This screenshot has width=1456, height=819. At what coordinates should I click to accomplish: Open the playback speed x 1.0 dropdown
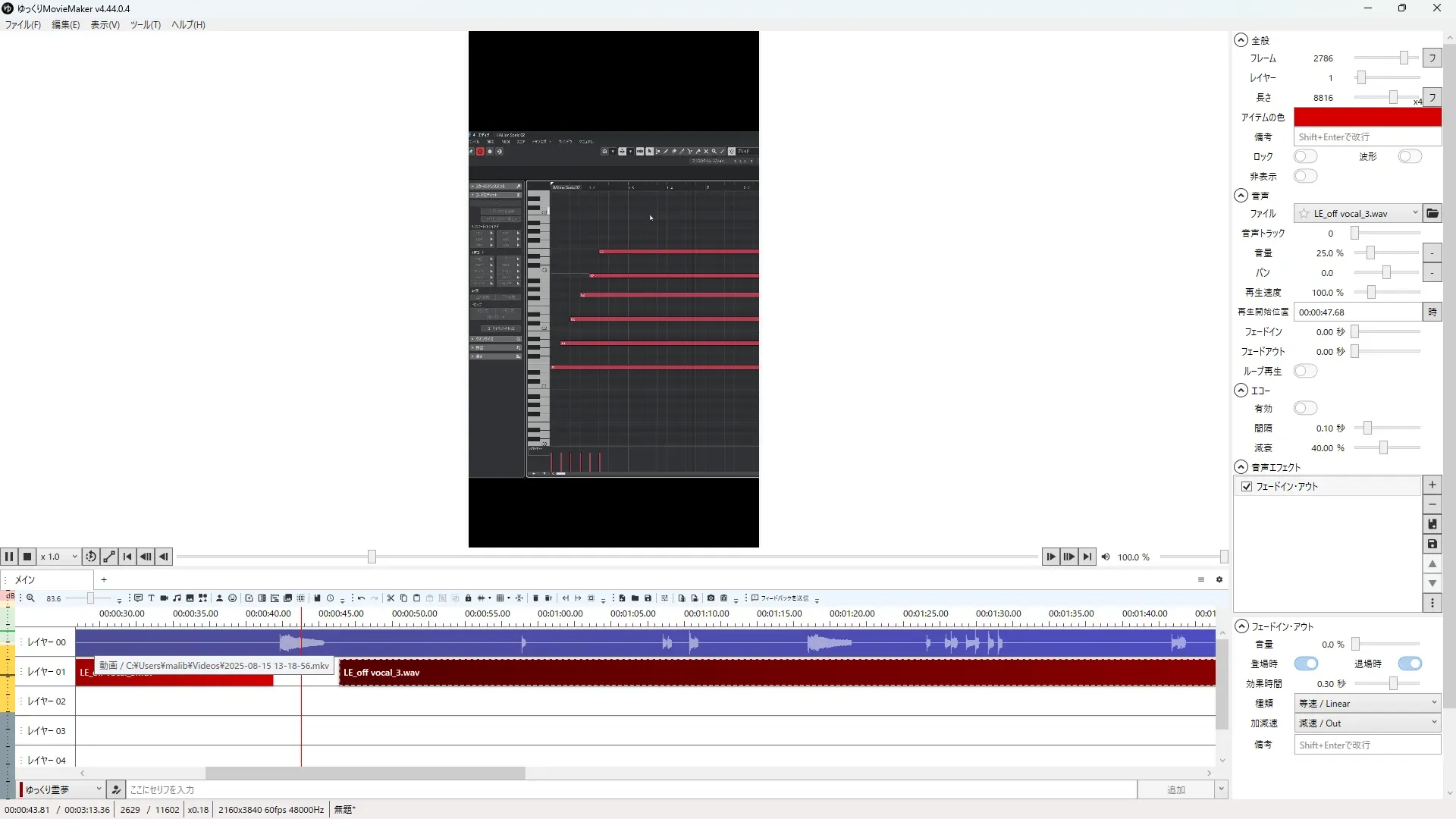click(59, 557)
